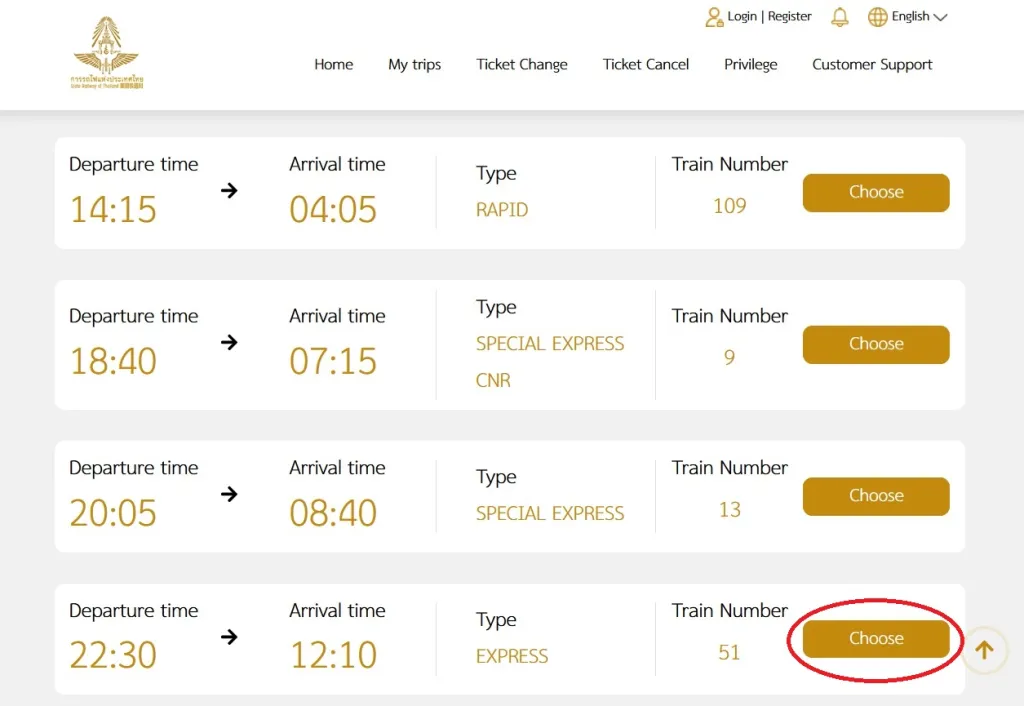Click the scroll-to-top arrow button
The width and height of the screenshot is (1024, 706).
tap(984, 650)
